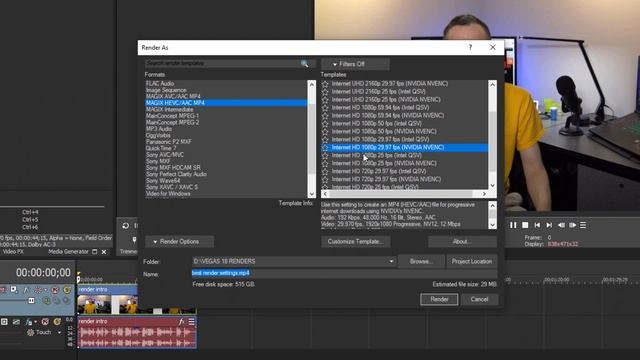Click the audio track FX icon
This screenshot has width=640, height=360.
[29, 322]
